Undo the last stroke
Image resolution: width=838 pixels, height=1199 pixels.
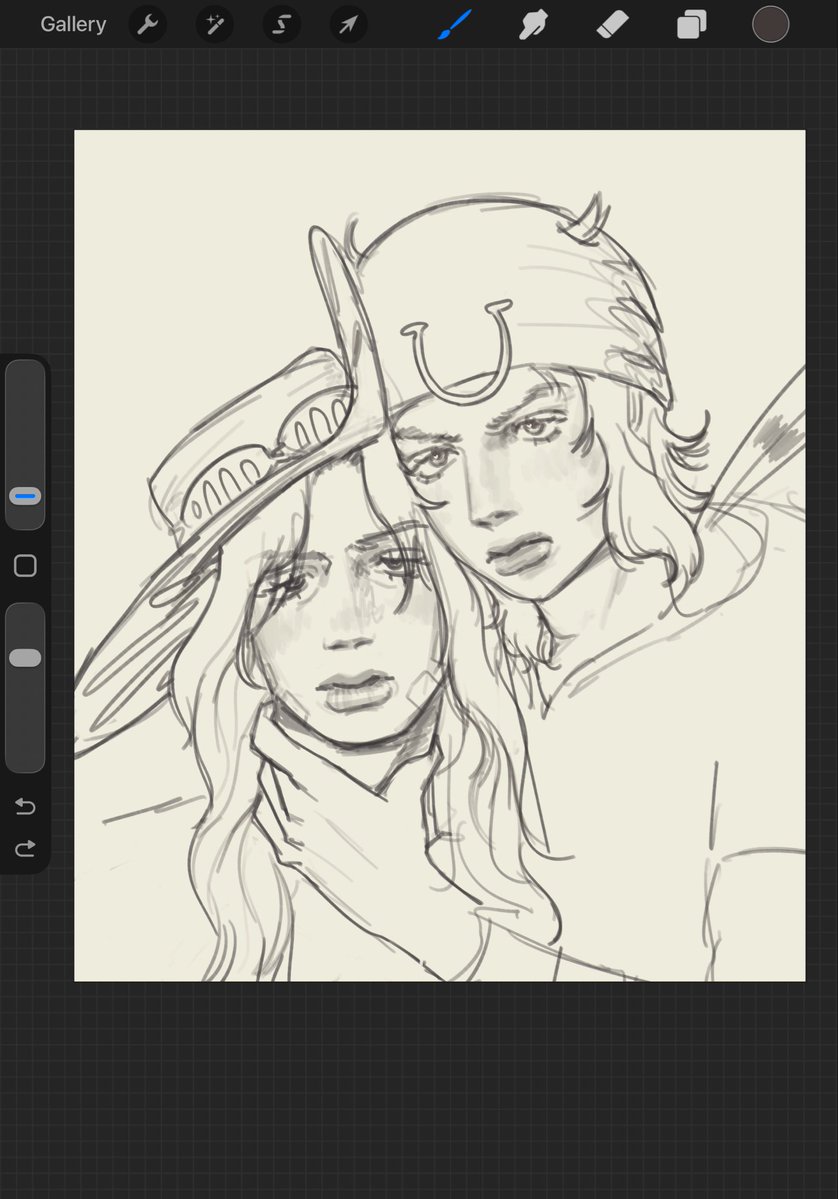[25, 806]
